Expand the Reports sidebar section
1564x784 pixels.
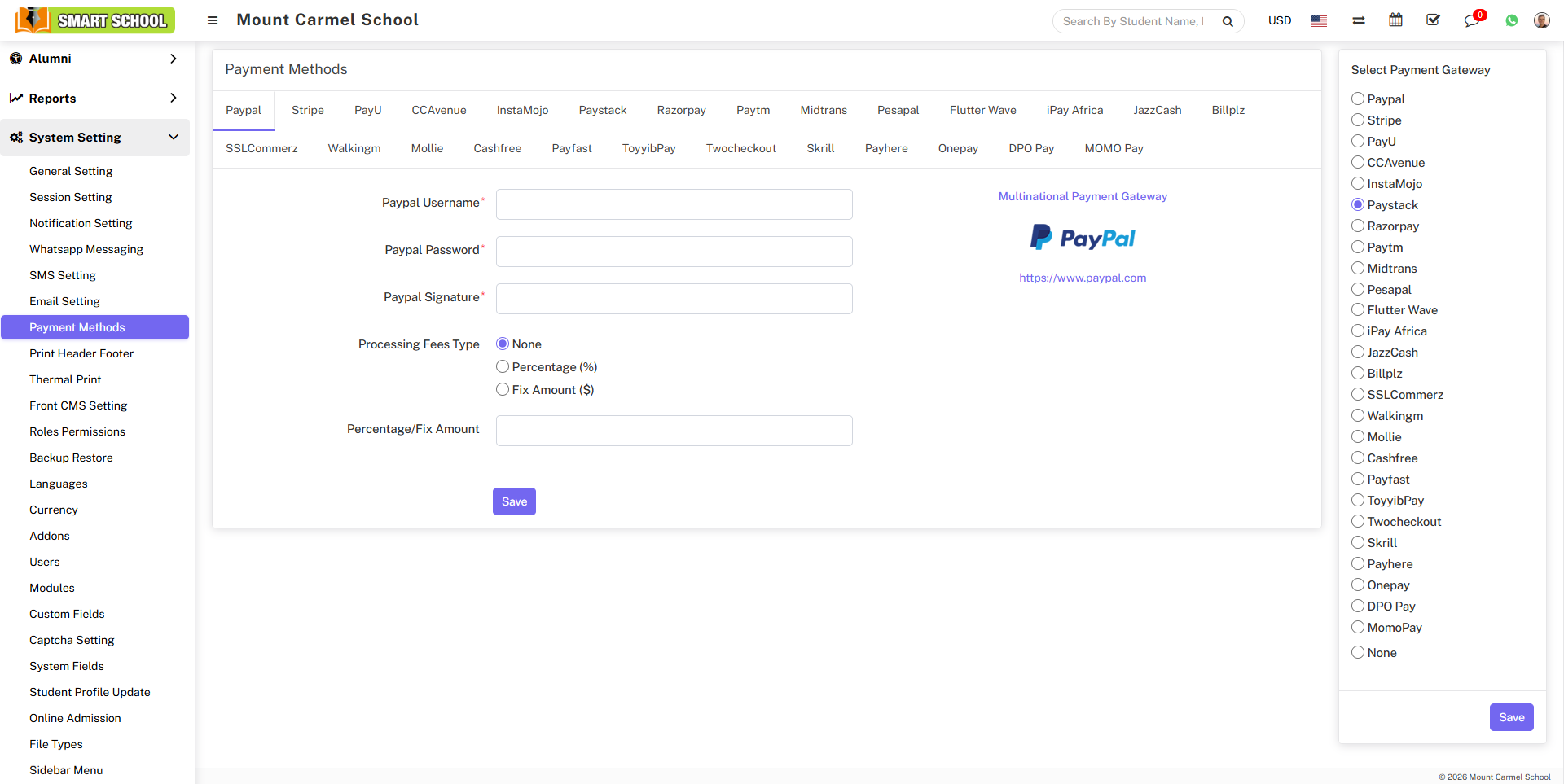tap(94, 99)
